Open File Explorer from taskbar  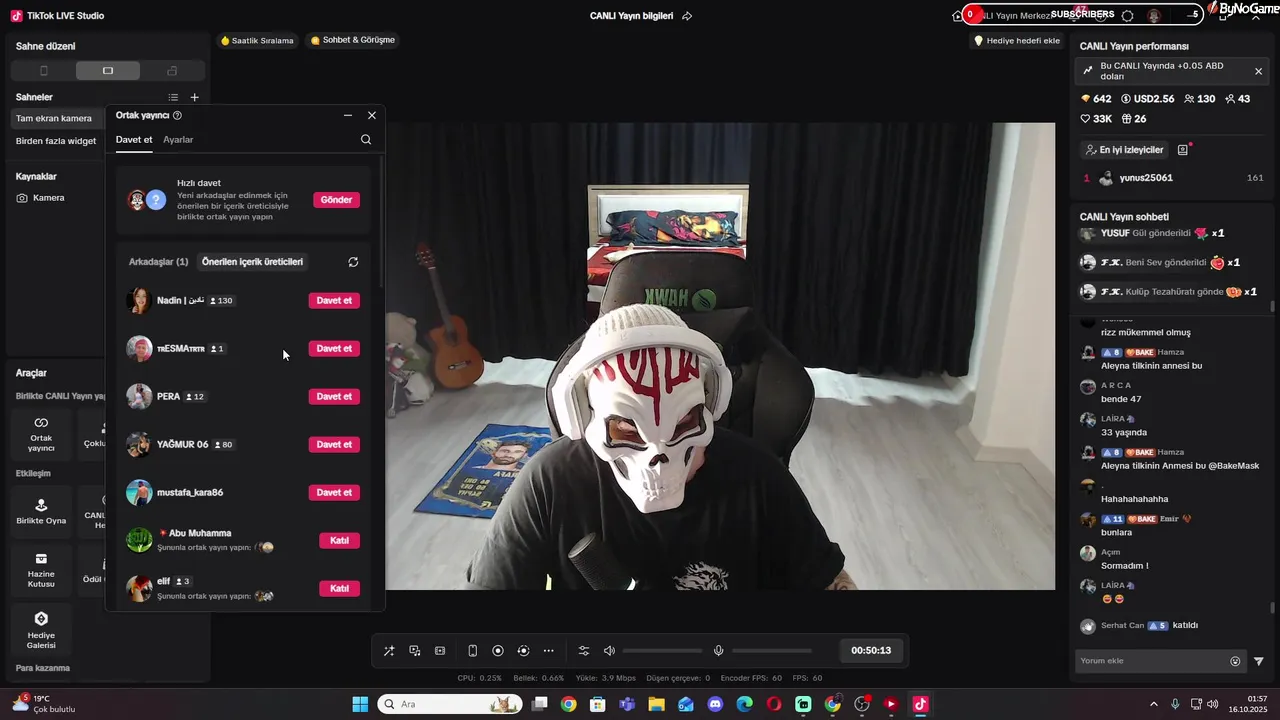(656, 705)
